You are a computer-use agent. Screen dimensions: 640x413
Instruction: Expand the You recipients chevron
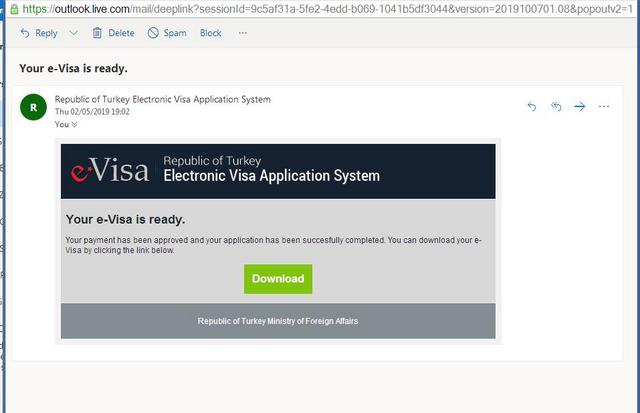pyautogui.click(x=74, y=124)
